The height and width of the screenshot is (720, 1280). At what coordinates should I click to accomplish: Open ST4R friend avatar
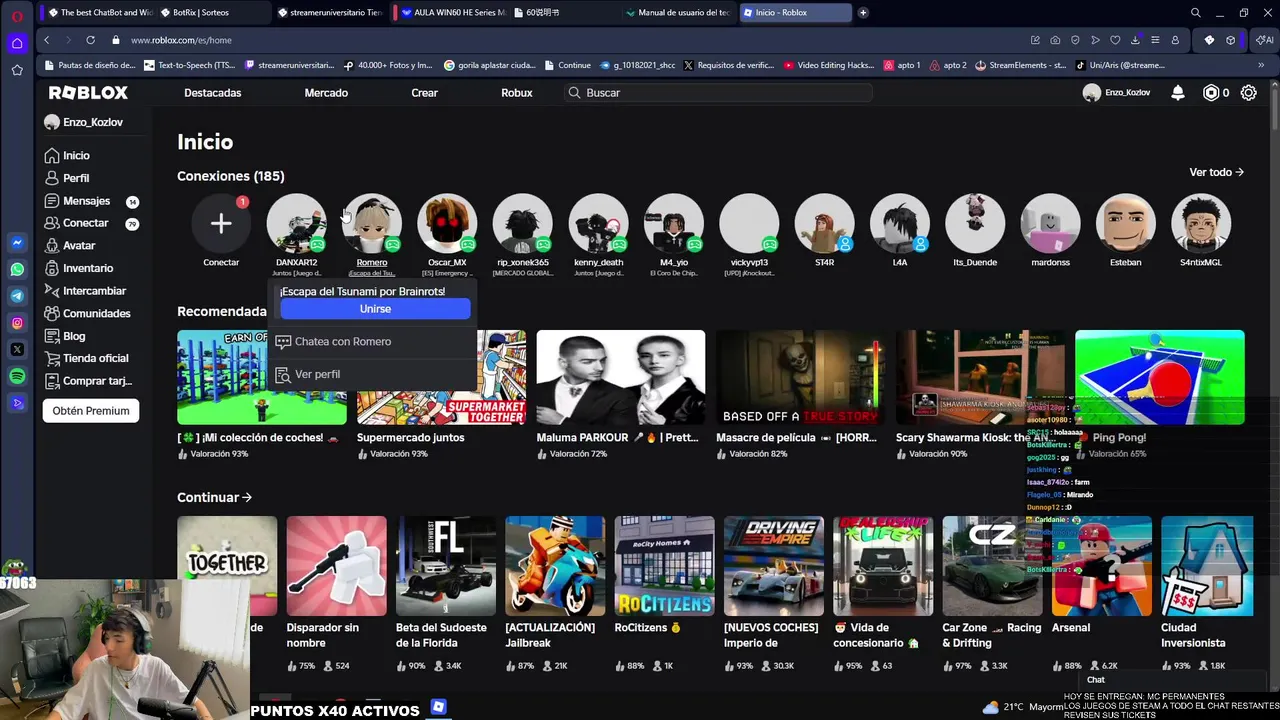click(824, 223)
